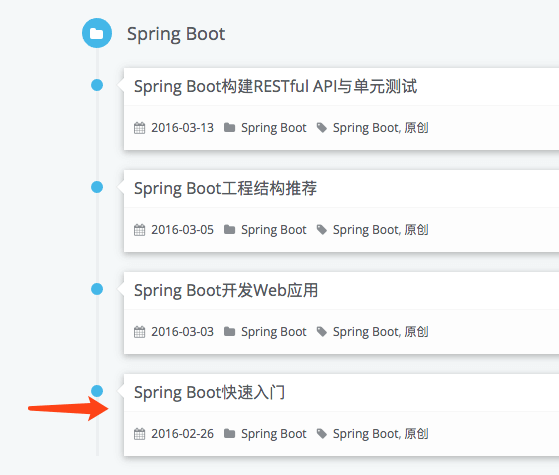Select the timeline dot for 快速入门 post
The image size is (559, 475).
pos(97,391)
